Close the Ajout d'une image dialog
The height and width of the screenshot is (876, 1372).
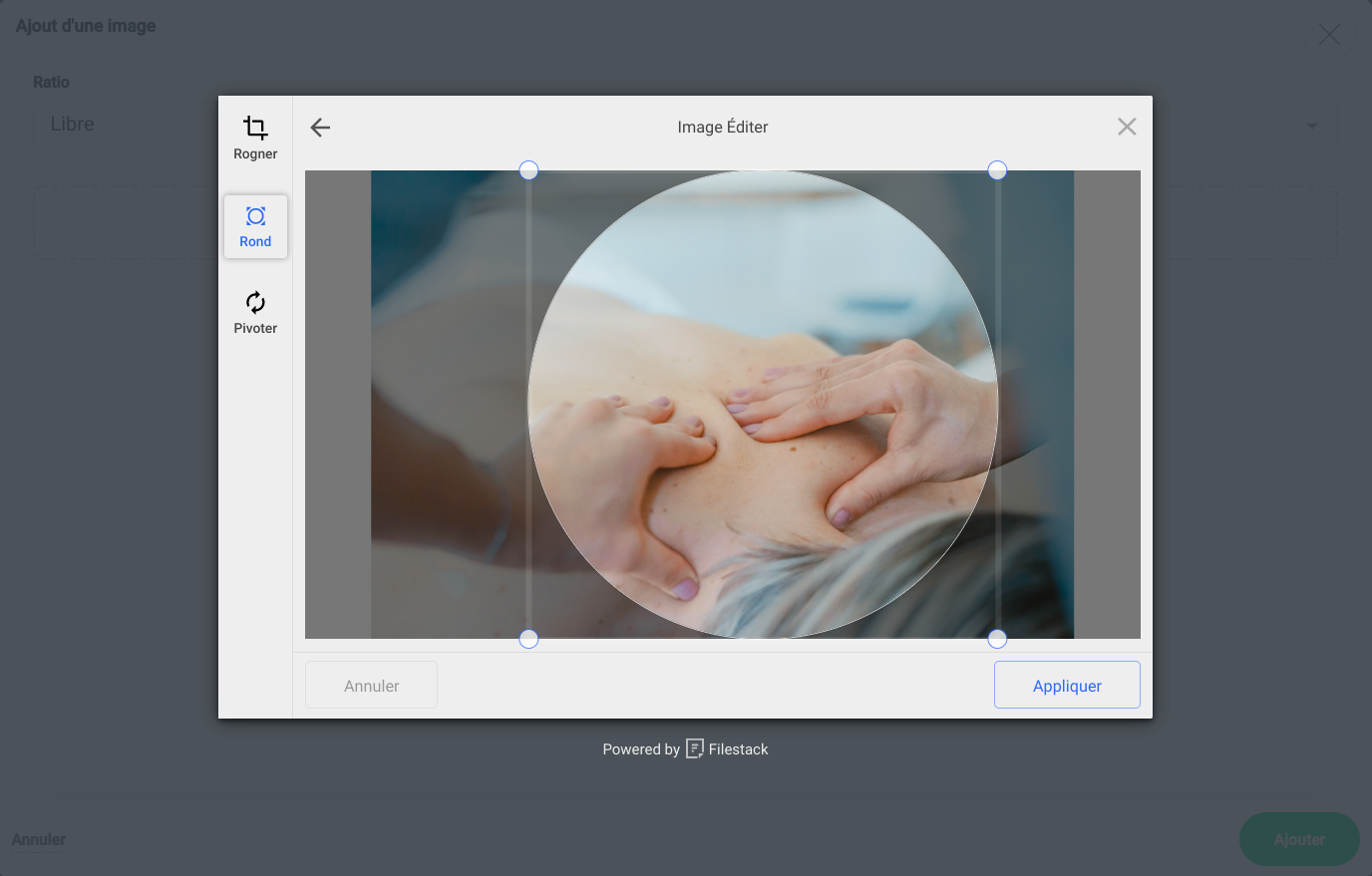[1329, 35]
